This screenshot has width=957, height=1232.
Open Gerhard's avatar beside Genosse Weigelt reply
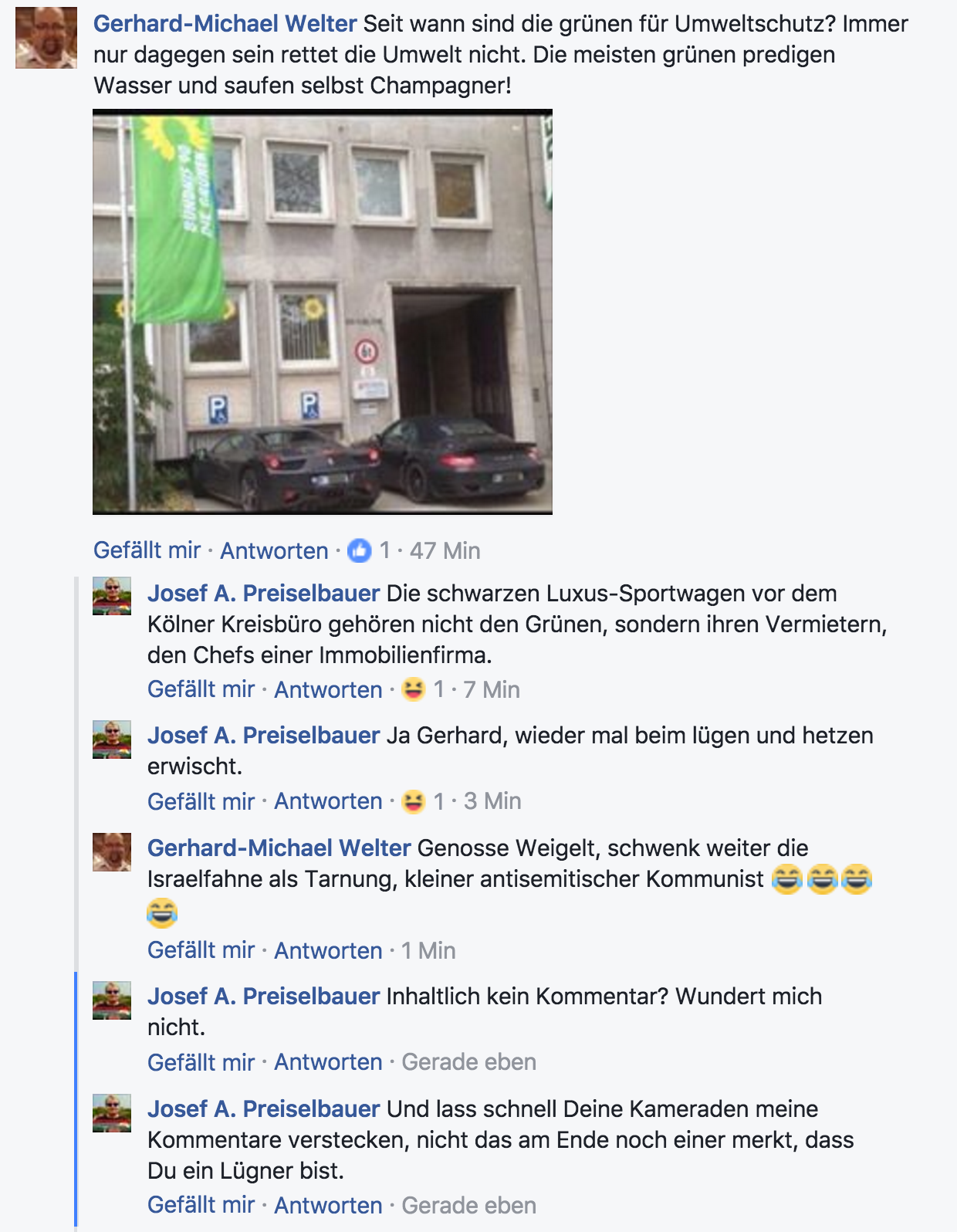pos(112,851)
